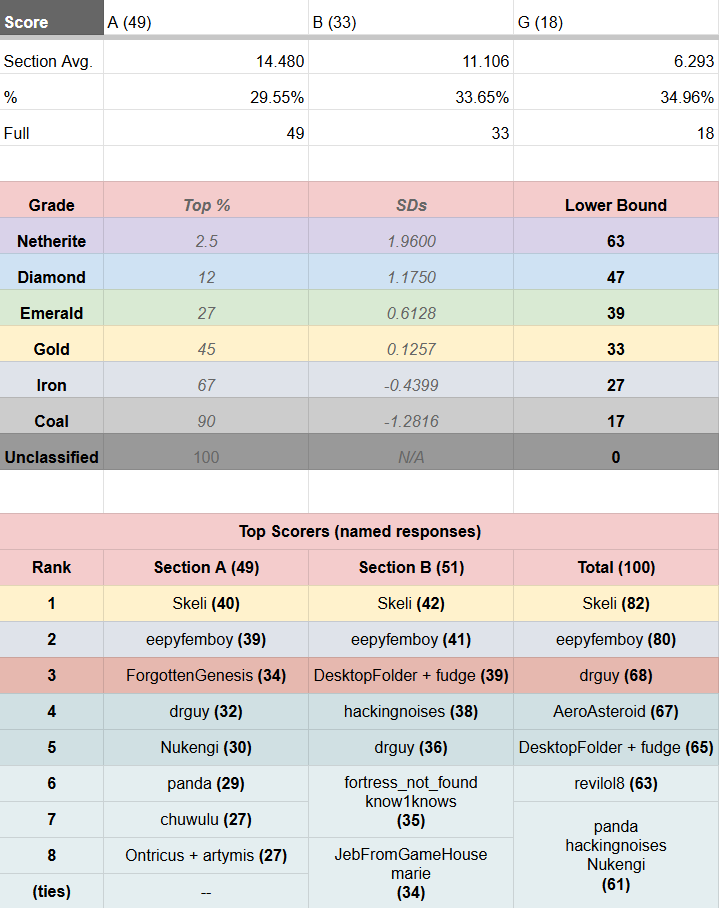Select chuwulu (27) cell
Image resolution: width=719 pixels, height=908 pixels.
click(x=206, y=819)
